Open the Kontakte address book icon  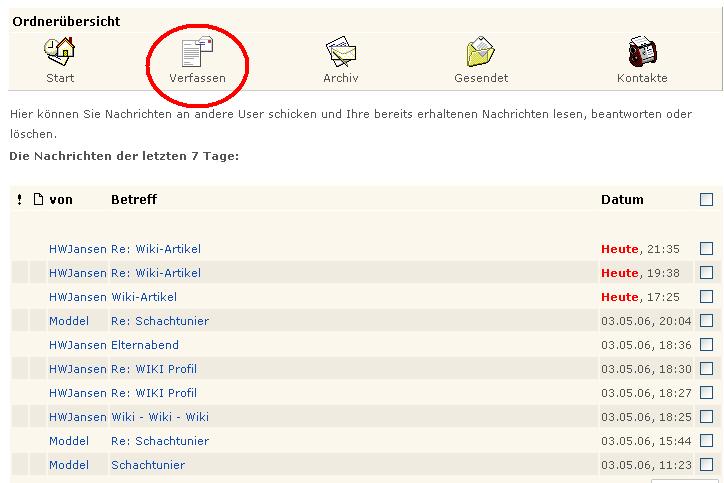click(642, 51)
